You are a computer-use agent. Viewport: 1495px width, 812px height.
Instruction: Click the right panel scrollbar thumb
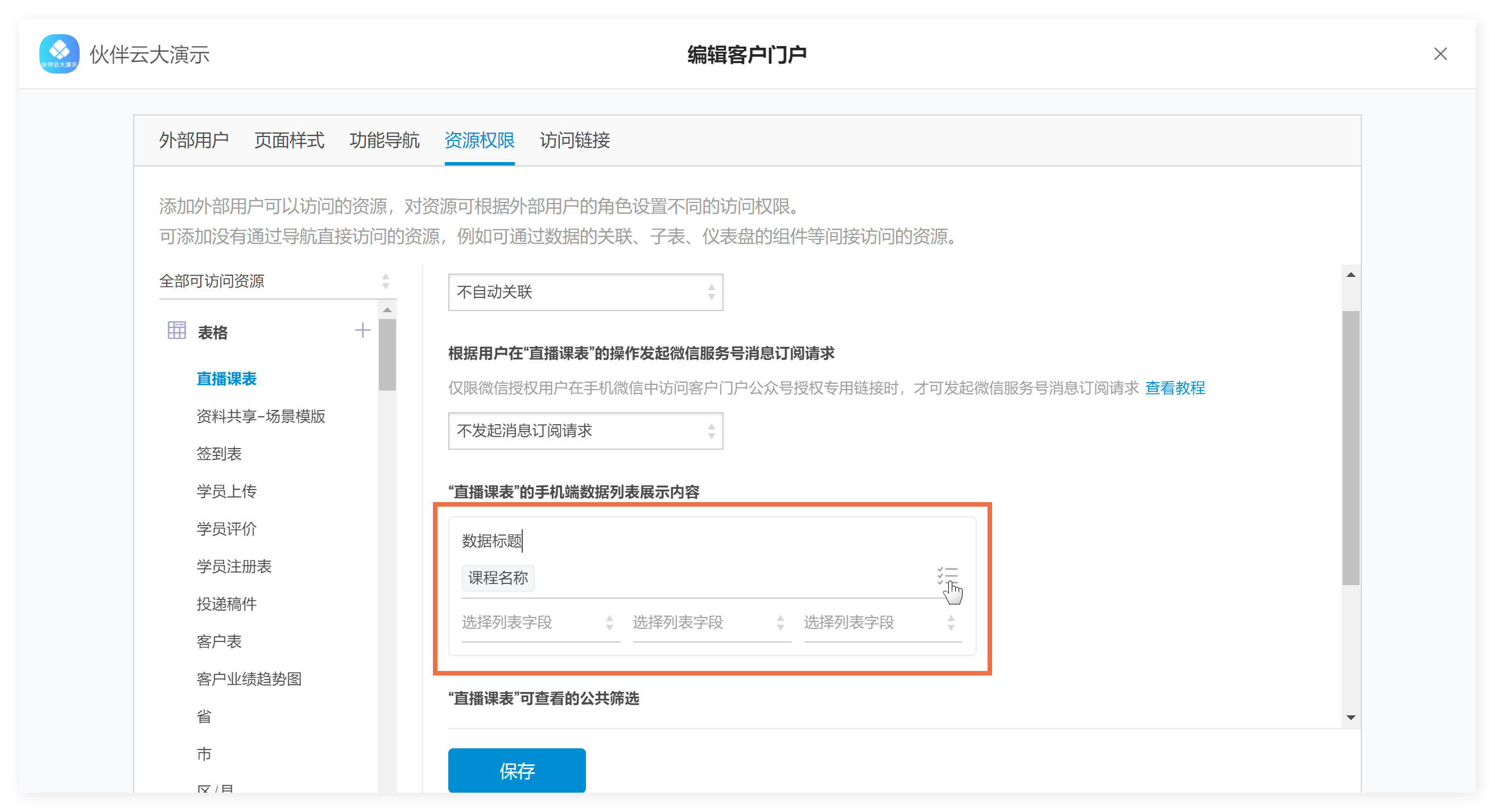(x=1351, y=448)
